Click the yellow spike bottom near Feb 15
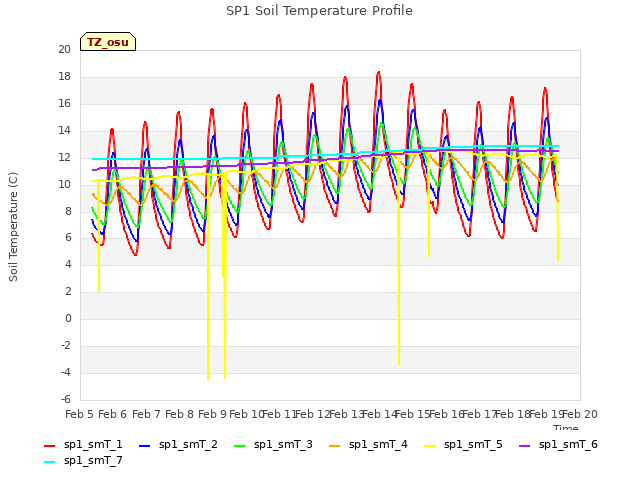The height and width of the screenshot is (480, 640). [x=429, y=255]
